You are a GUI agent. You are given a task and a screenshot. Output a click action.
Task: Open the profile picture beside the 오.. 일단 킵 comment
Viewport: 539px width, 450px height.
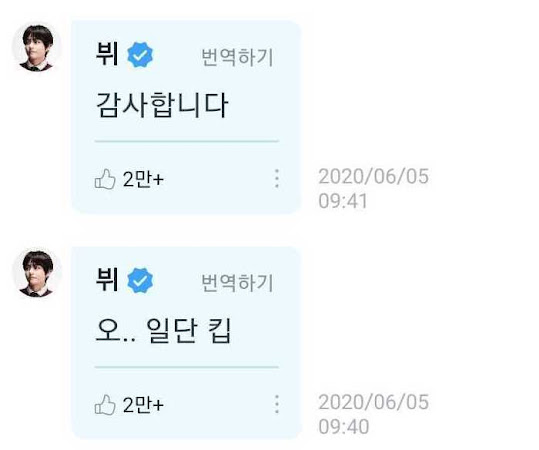[36, 273]
